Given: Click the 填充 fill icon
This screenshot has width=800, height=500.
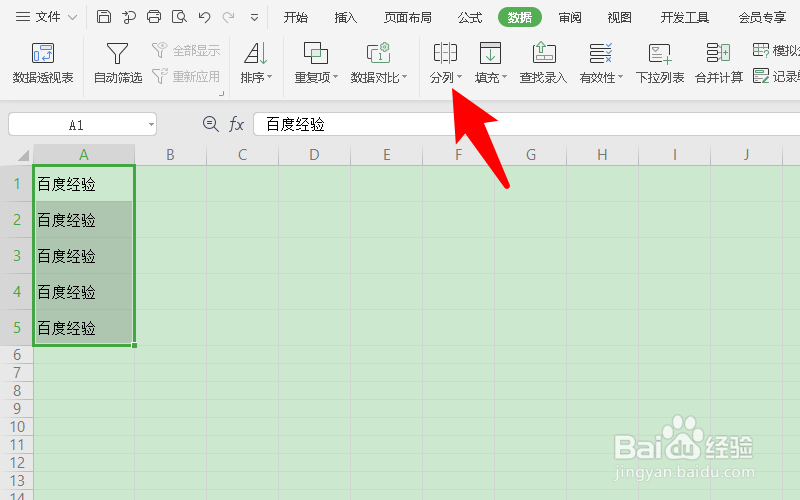Looking at the screenshot, I should [x=490, y=53].
